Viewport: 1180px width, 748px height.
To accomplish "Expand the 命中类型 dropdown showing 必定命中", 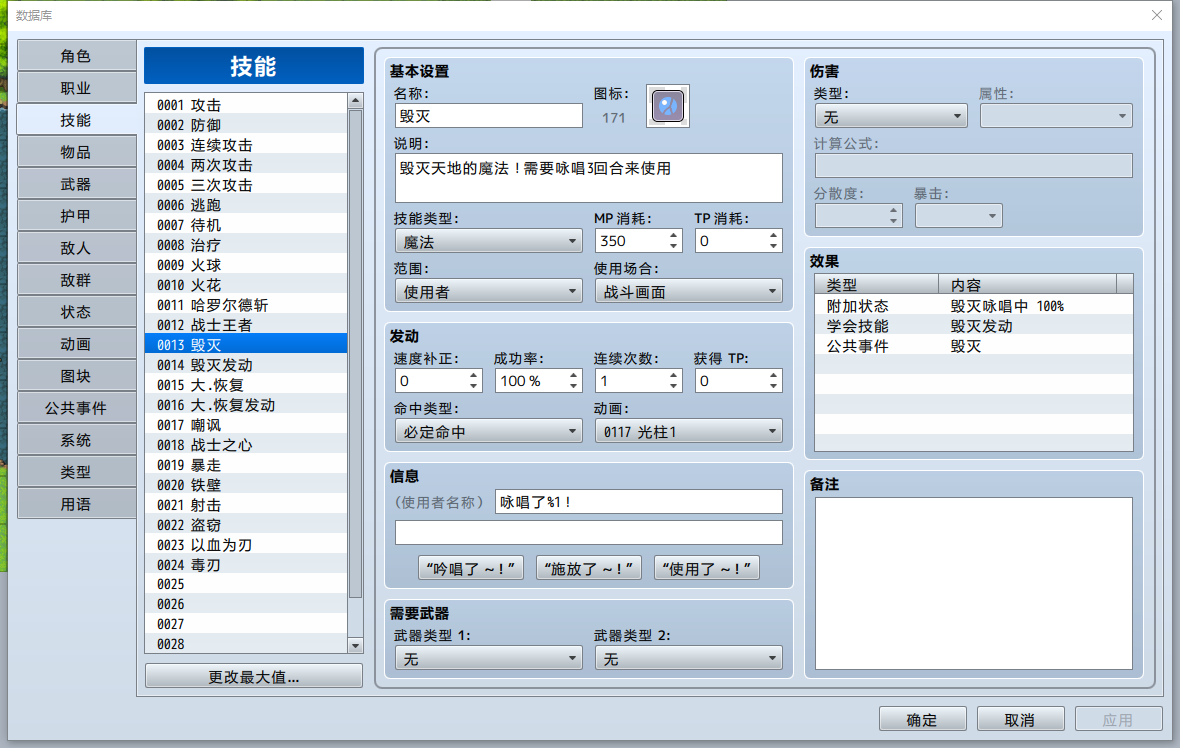I will pyautogui.click(x=488, y=431).
